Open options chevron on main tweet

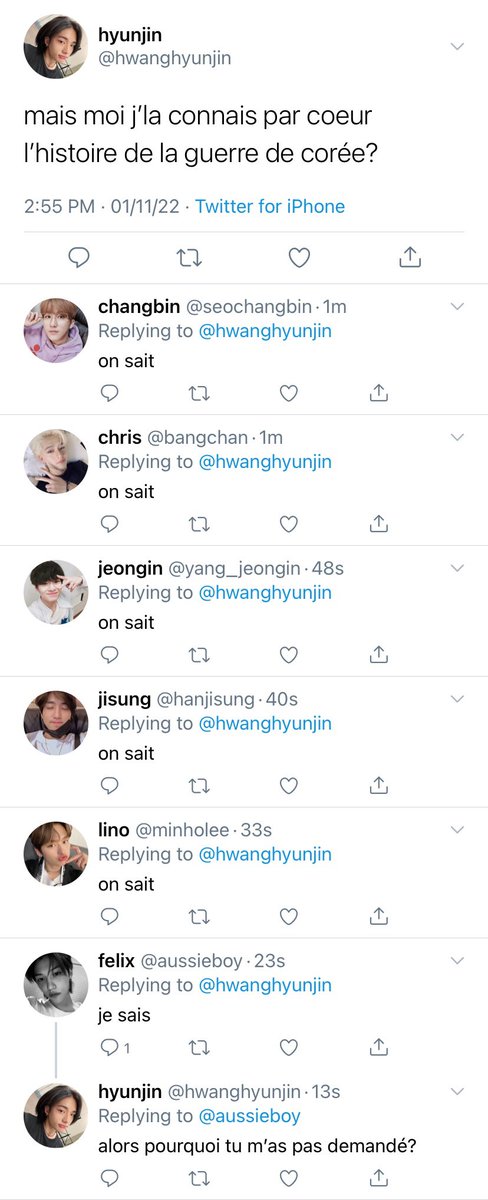coord(458,47)
